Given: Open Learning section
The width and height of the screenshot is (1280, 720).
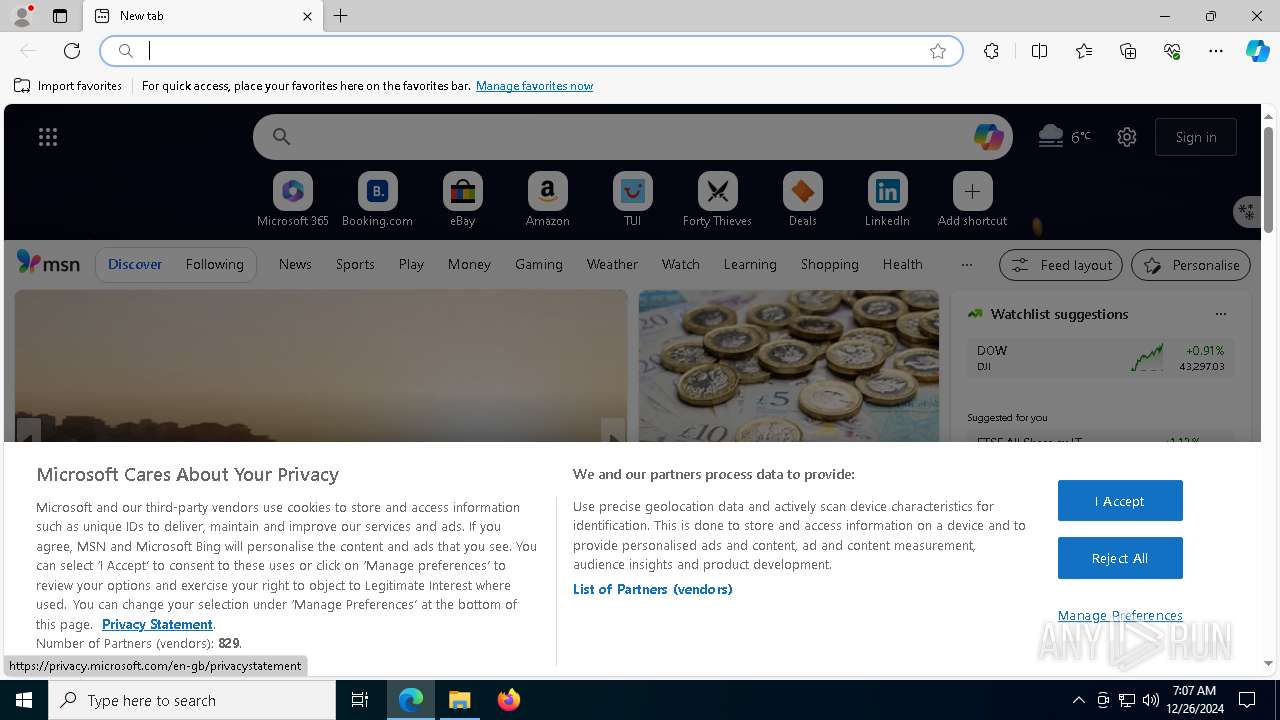Looking at the screenshot, I should 750,264.
